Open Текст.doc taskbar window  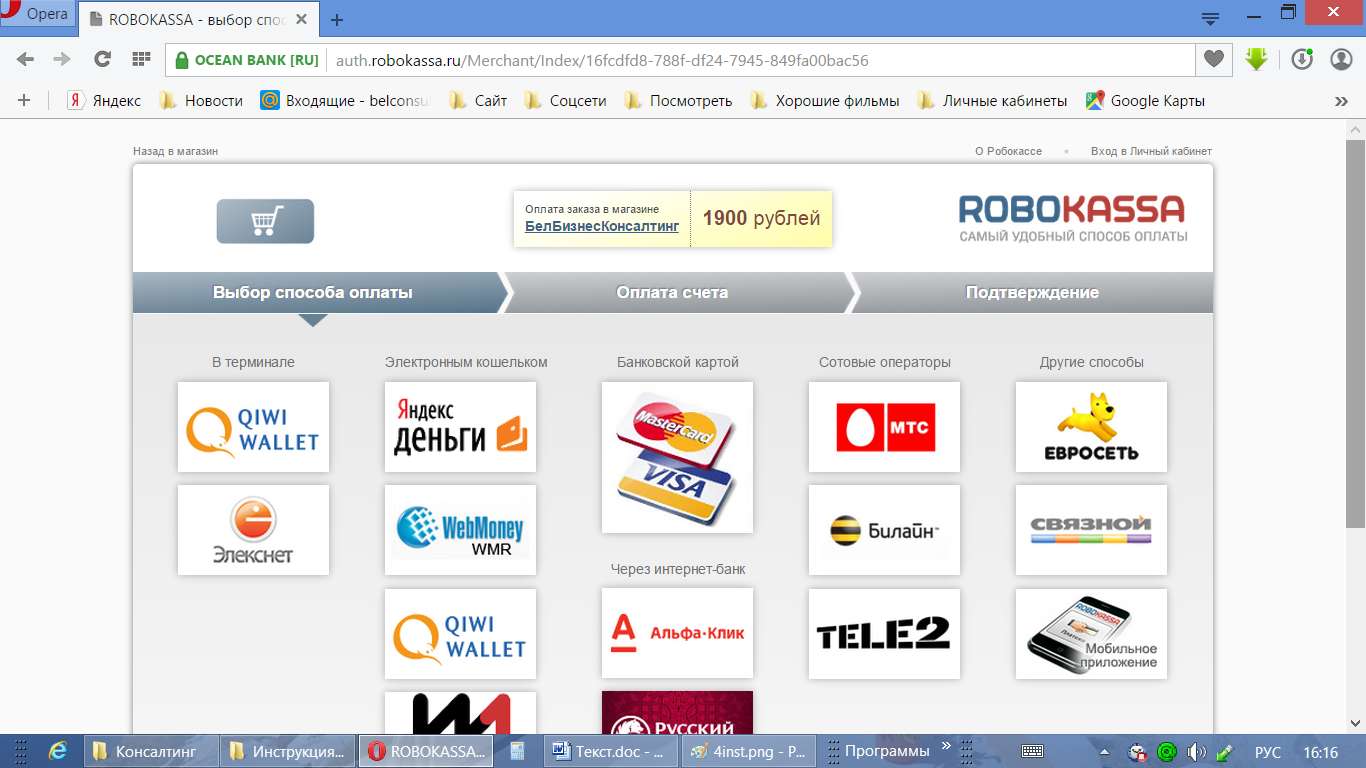pos(609,751)
